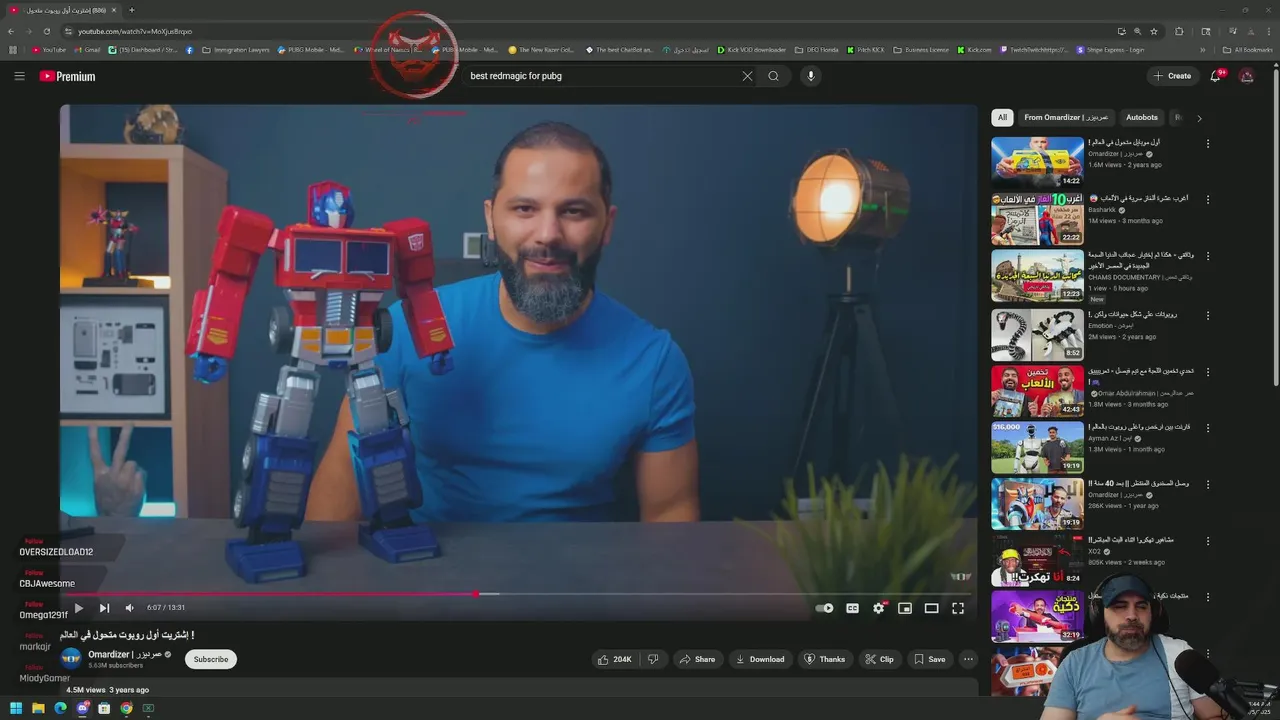Enable miniplayer mode
Viewport: 1280px width, 720px height.
(x=905, y=608)
